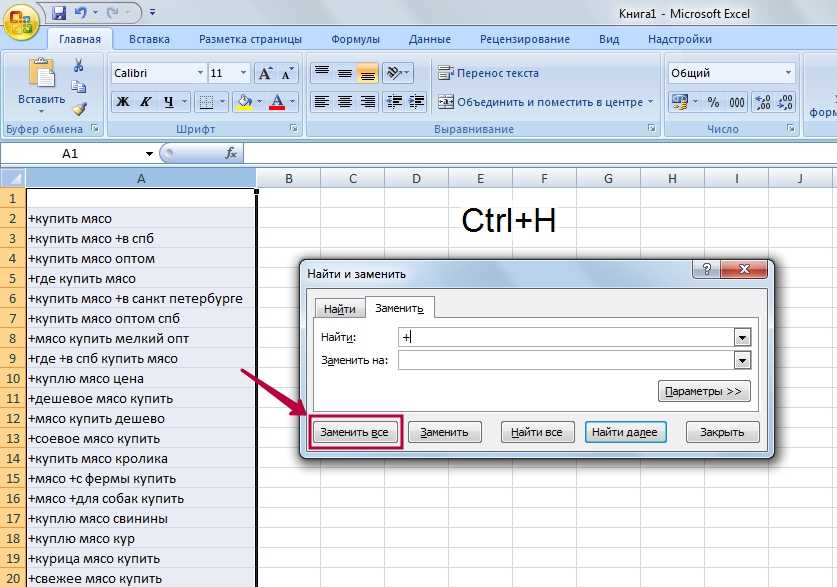Open fill color dropdown arrow
Image resolution: width=837 pixels, height=587 pixels.
pos(260,101)
